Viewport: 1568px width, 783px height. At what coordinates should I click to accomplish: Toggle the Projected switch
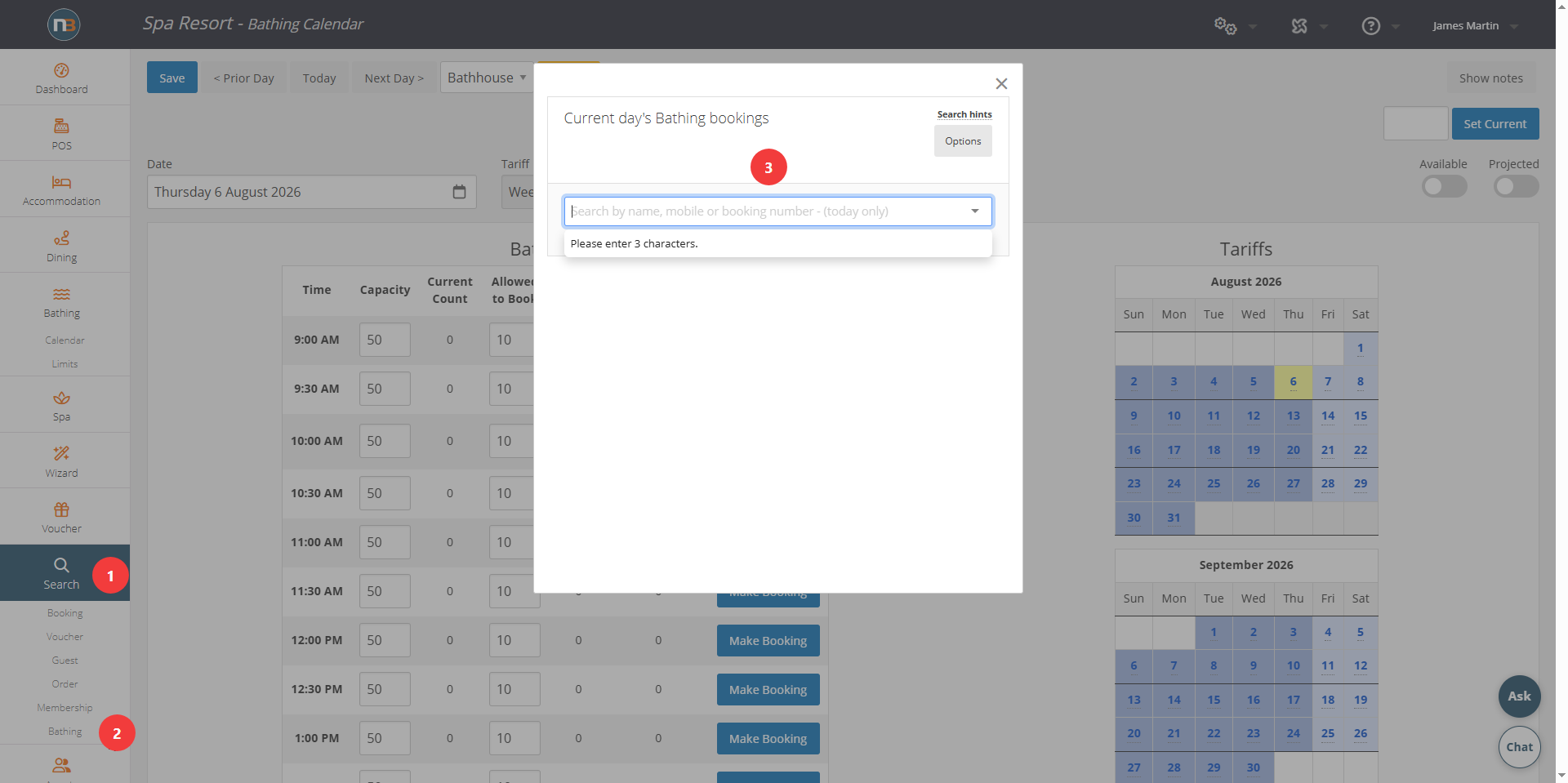click(1516, 186)
